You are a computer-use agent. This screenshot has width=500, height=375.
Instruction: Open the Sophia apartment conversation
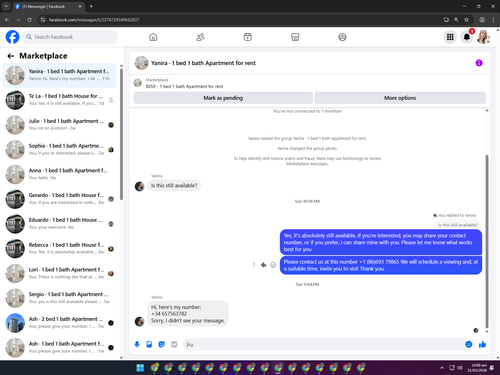point(60,149)
